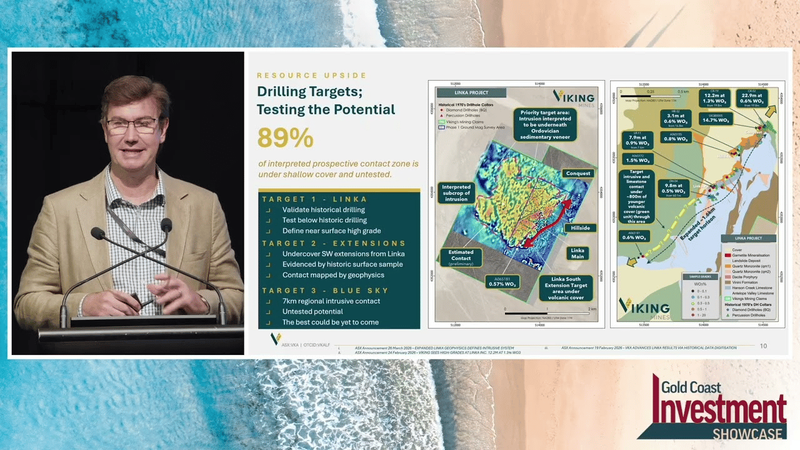Click the 0.6% WO3 callout near south-west arrow
Image resolution: width=800 pixels, height=450 pixels.
coord(635,236)
